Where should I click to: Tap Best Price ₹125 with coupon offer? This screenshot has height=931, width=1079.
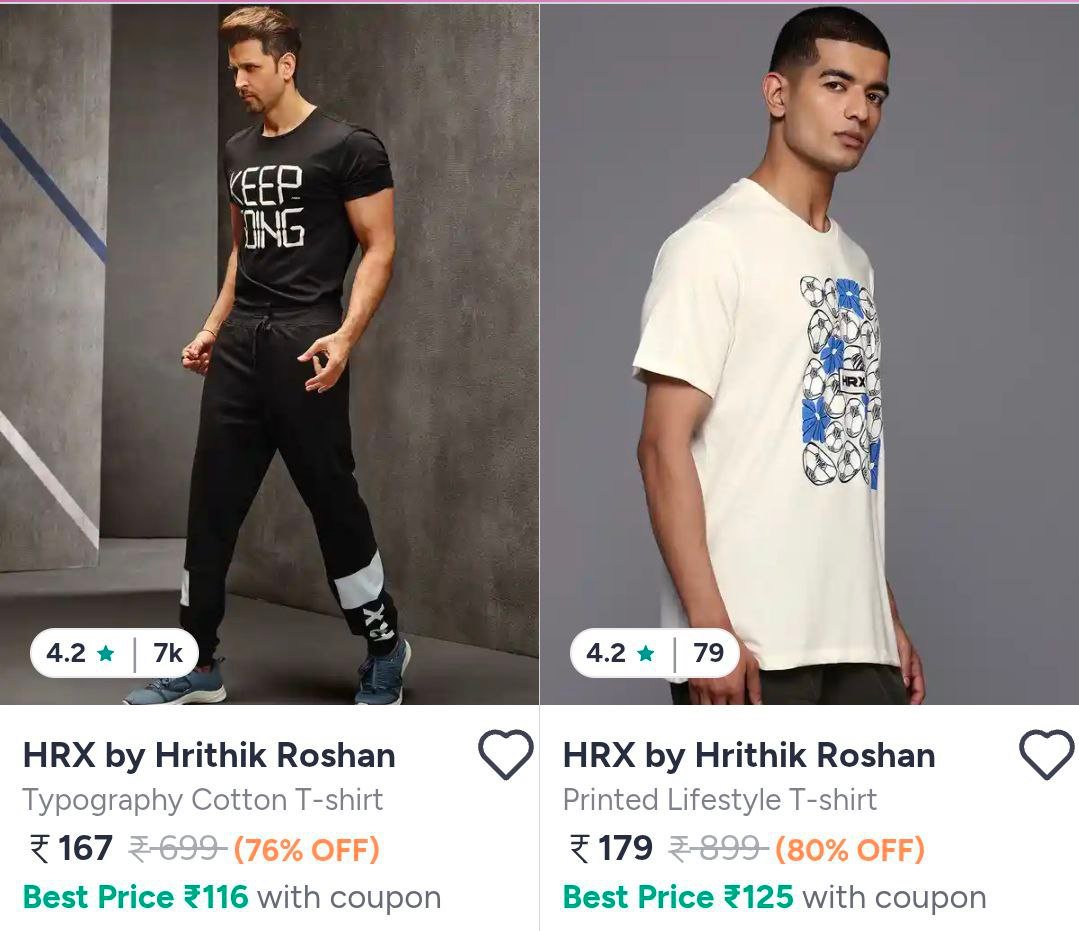click(774, 897)
